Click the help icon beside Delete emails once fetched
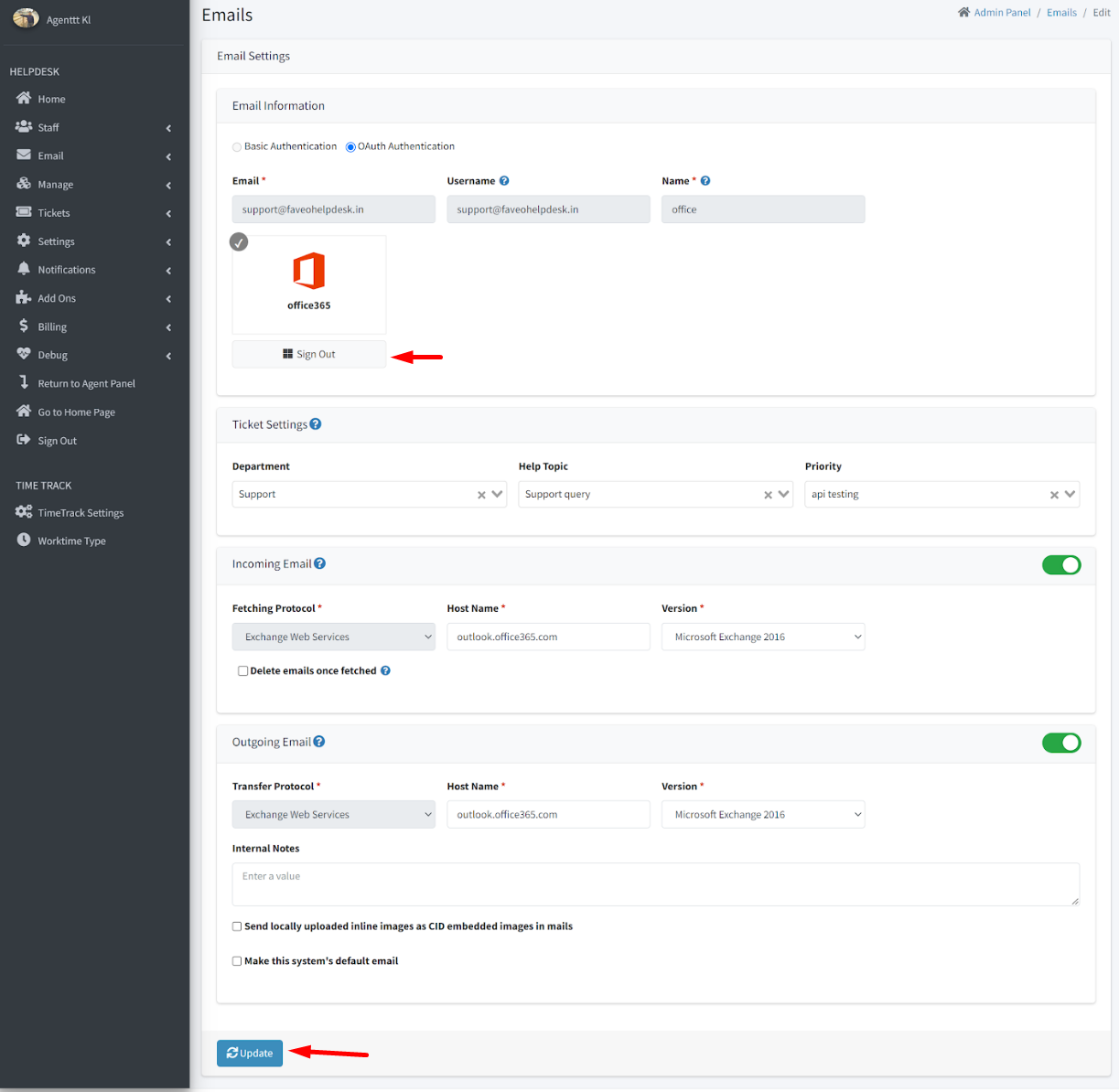The width and height of the screenshot is (1119, 1092). click(385, 670)
